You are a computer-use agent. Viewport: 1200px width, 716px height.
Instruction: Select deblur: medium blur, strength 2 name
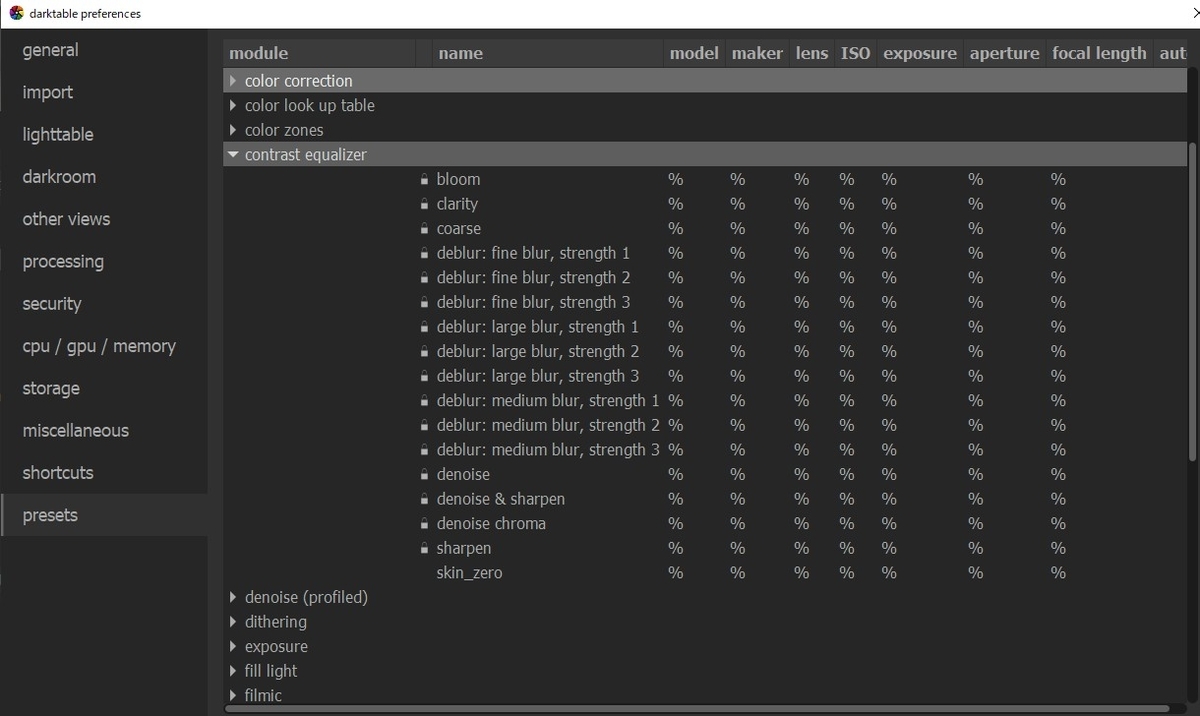click(548, 426)
